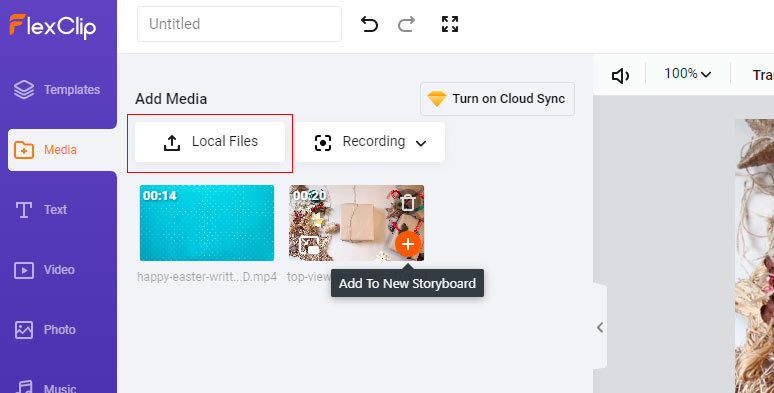Click the happy-easter-writt...D.mp4 filename

(207, 276)
